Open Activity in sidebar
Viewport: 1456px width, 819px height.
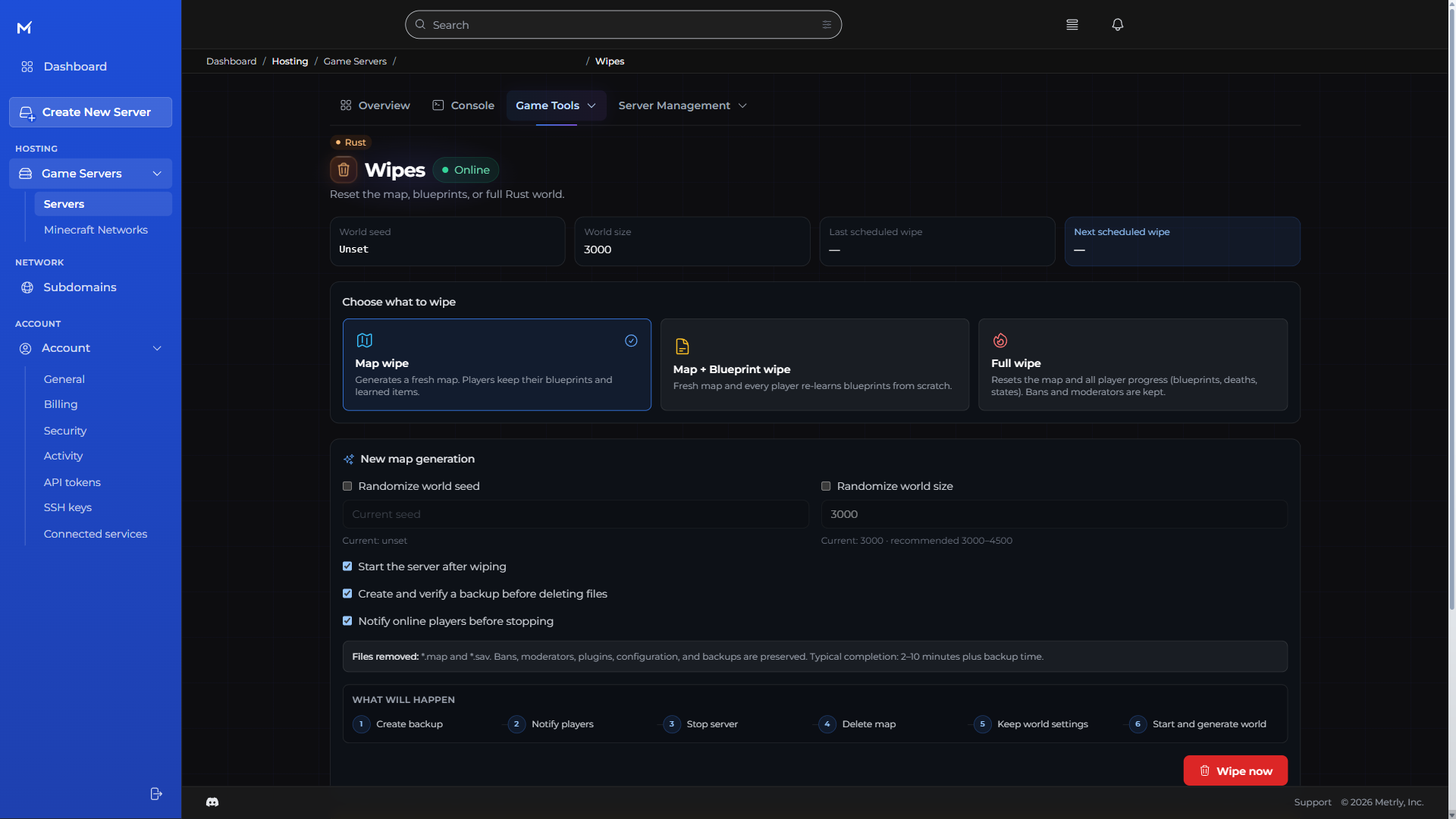click(63, 456)
